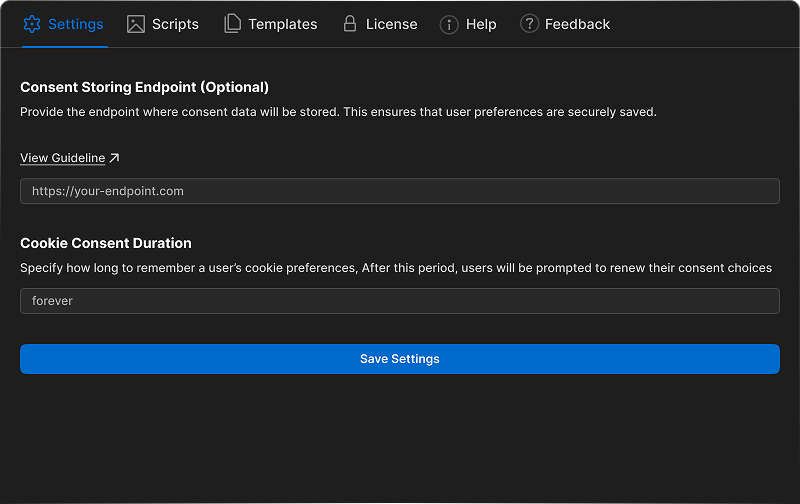The image size is (800, 504).
Task: Select the Help tab label
Action: (x=481, y=24)
